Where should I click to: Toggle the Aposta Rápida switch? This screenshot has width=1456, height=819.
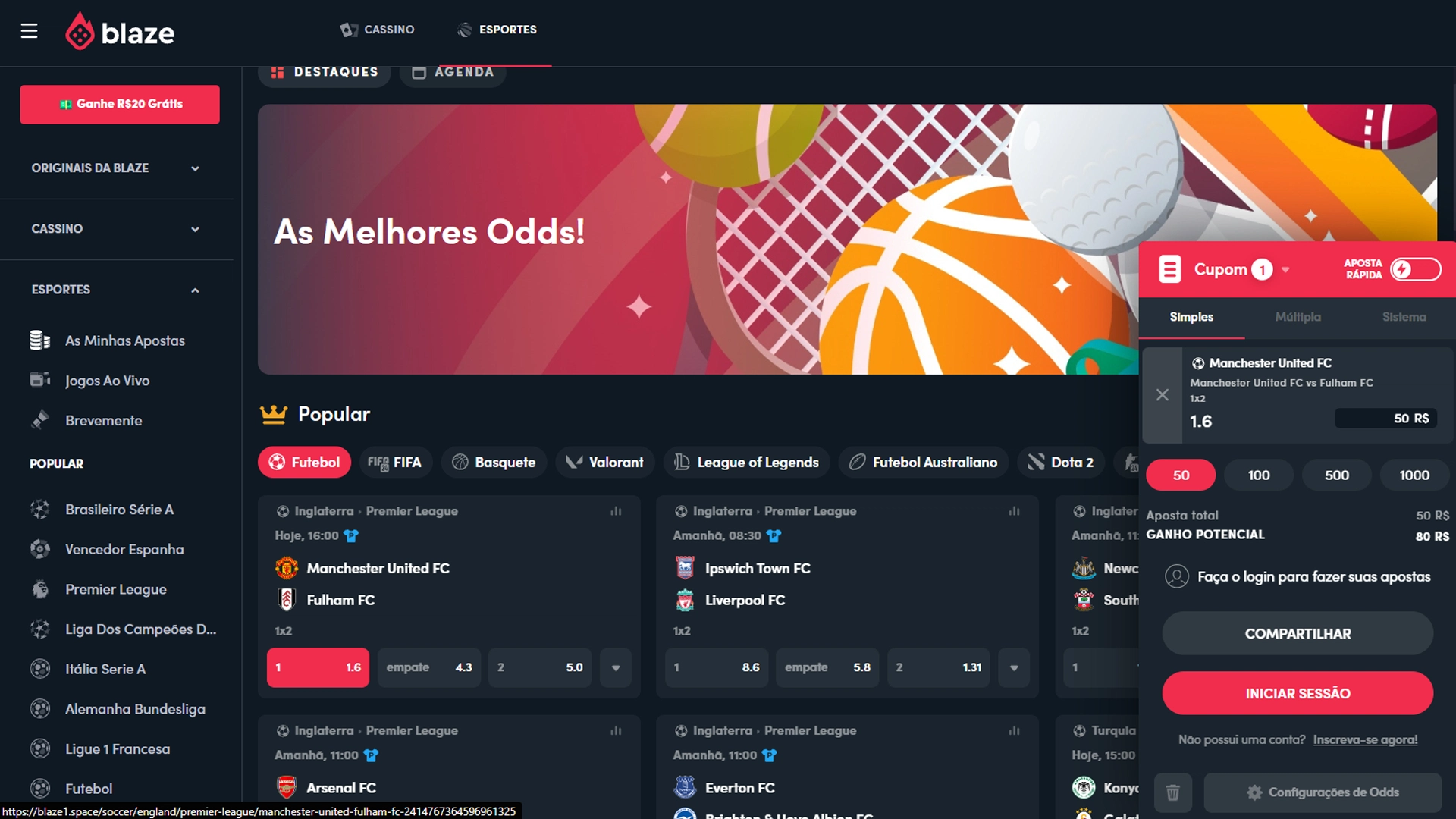[x=1415, y=269]
